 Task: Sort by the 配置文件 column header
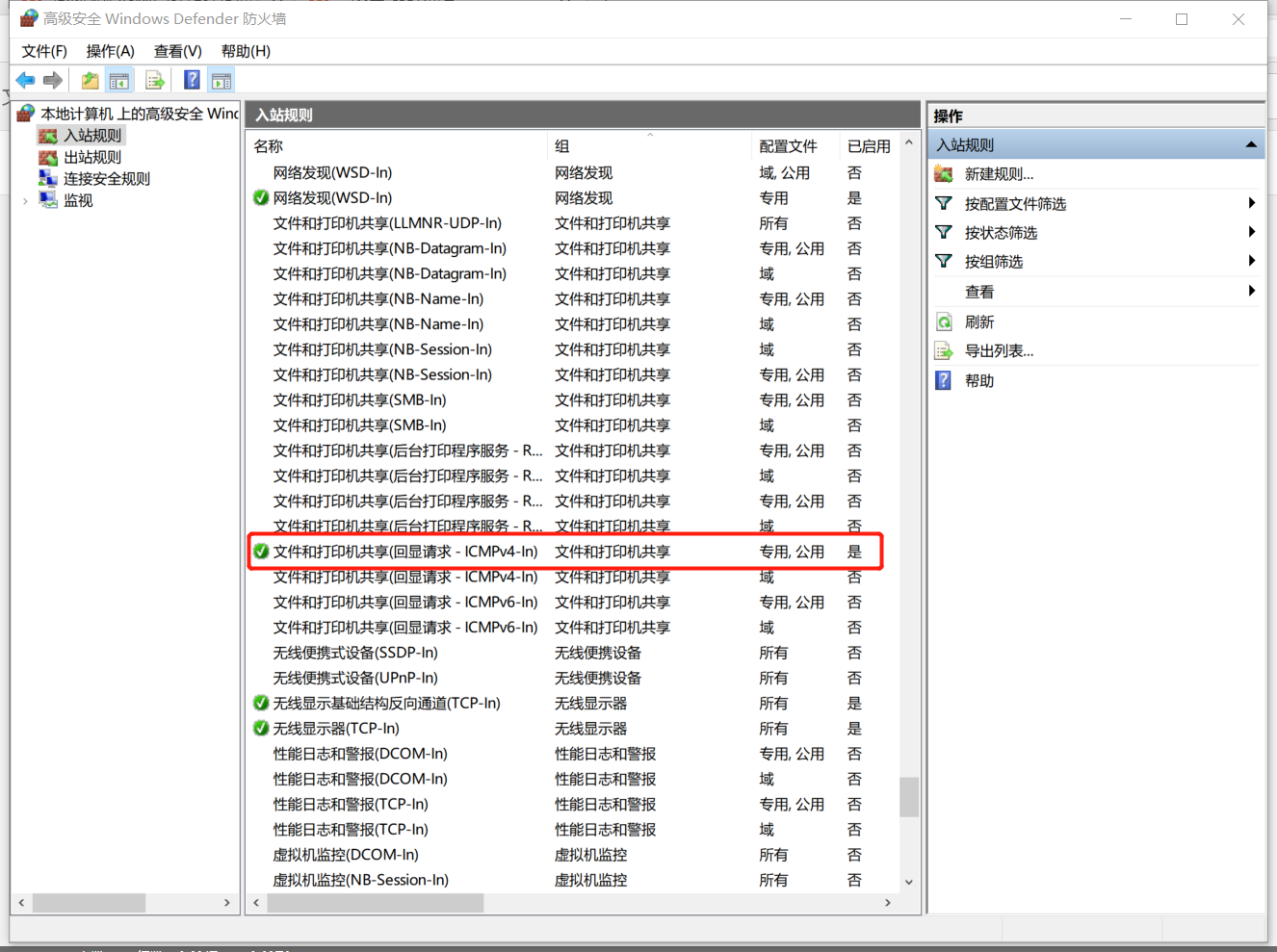(x=795, y=146)
